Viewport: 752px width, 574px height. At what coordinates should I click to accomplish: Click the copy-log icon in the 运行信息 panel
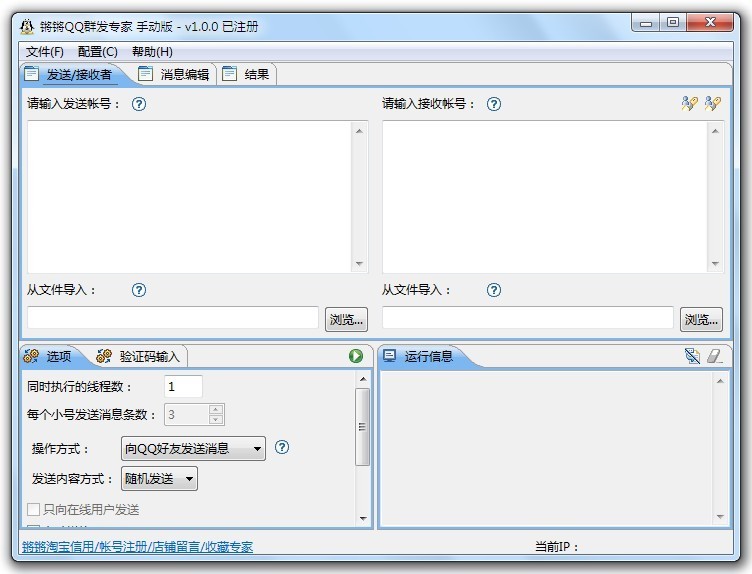tap(692, 356)
